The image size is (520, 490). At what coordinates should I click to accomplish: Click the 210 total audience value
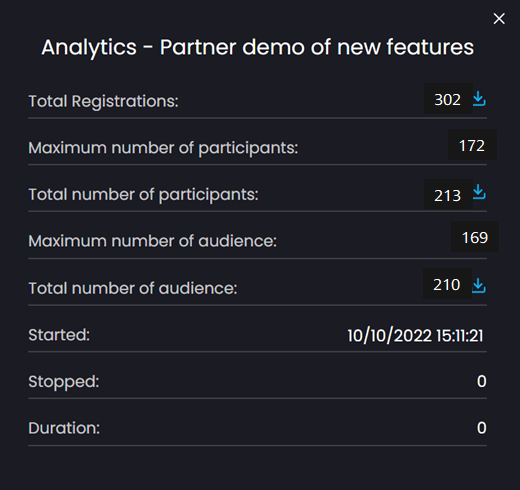tap(447, 284)
